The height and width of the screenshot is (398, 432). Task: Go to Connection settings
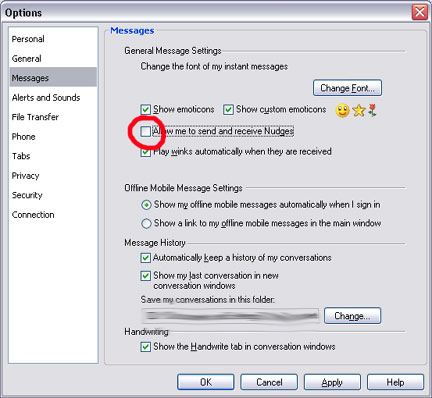[x=33, y=215]
